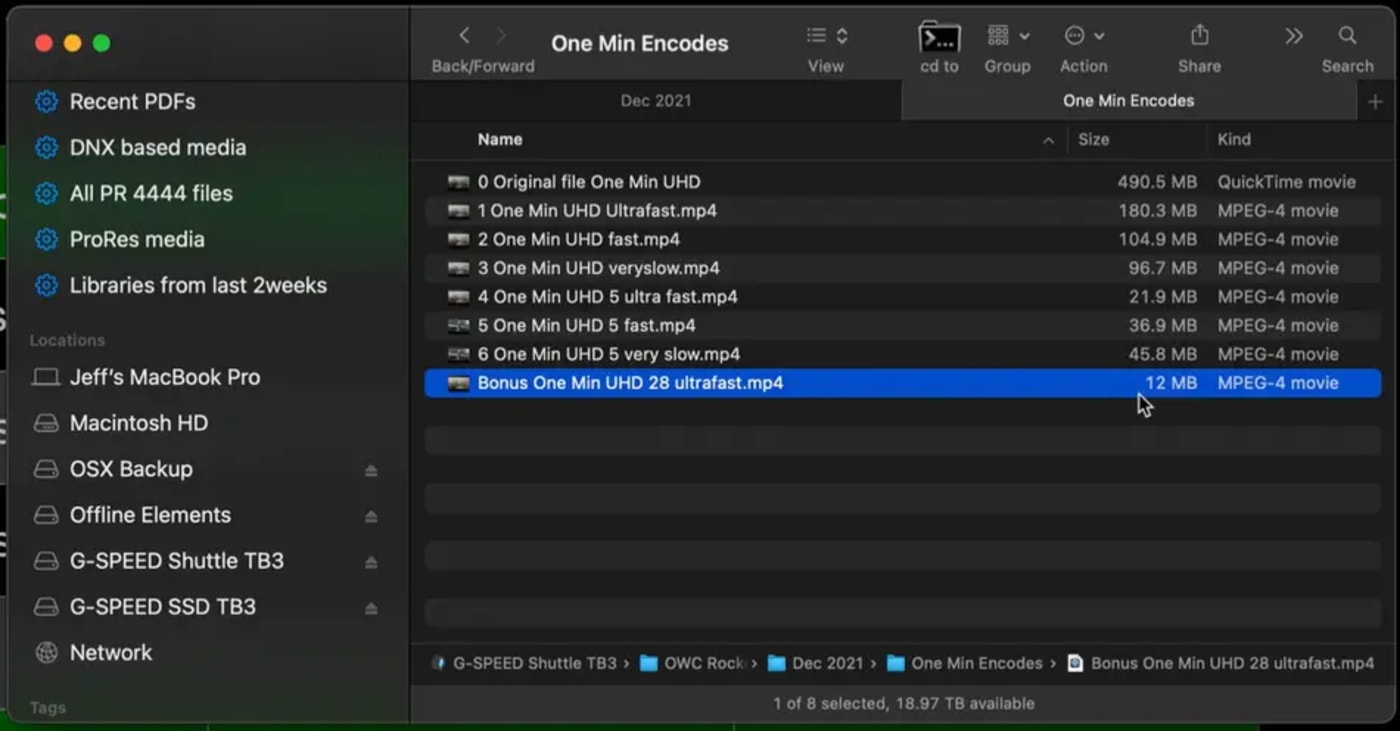This screenshot has height=731, width=1400.
Task: Start a search with the Search icon
Action: pos(1347,35)
